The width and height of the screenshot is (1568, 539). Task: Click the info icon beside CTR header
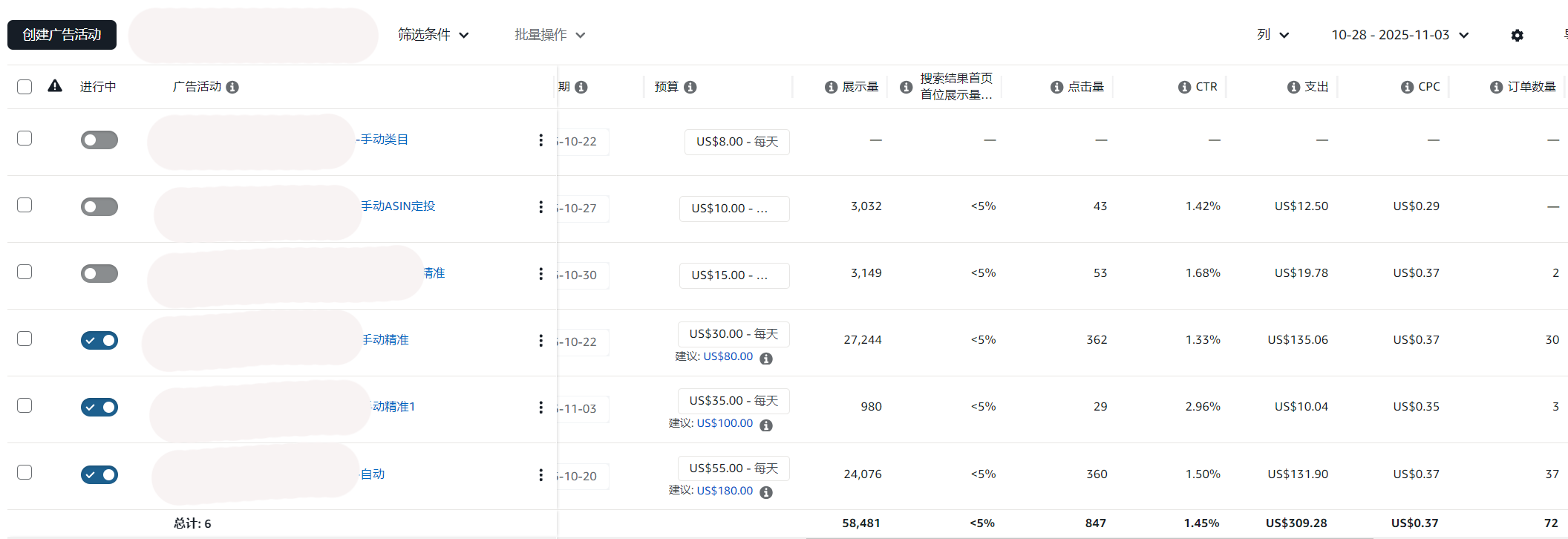1184,88
